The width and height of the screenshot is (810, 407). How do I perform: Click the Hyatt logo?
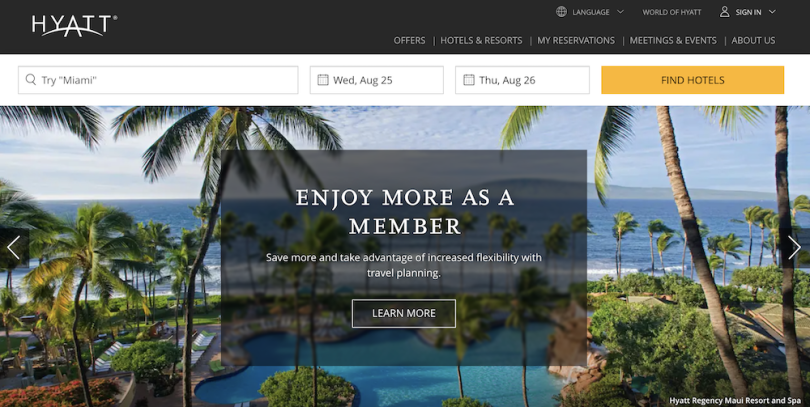coord(74,26)
